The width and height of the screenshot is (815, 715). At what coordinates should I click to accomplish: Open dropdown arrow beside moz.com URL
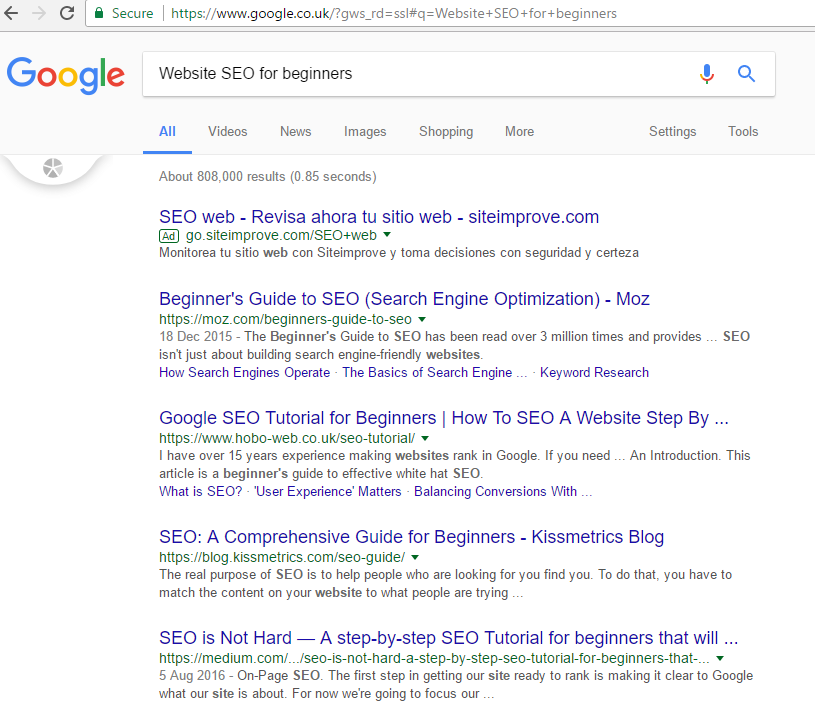[x=421, y=319]
